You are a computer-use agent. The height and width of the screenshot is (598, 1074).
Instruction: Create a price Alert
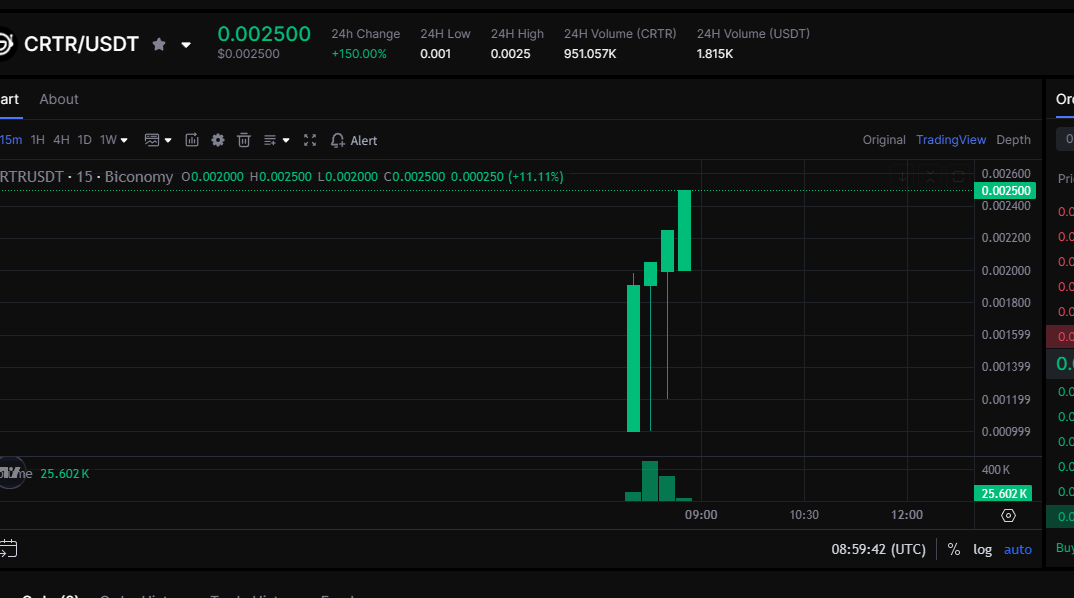point(353,140)
